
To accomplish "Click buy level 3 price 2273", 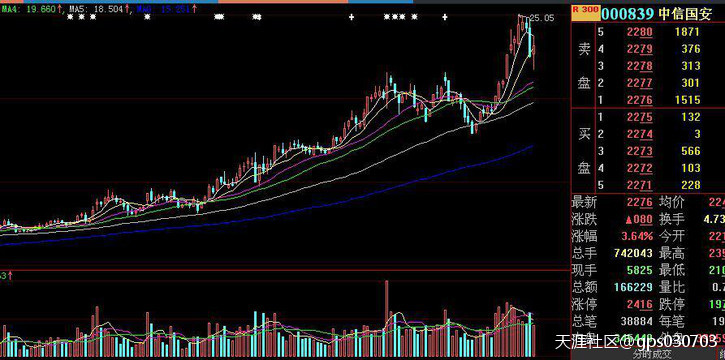I will point(639,151).
